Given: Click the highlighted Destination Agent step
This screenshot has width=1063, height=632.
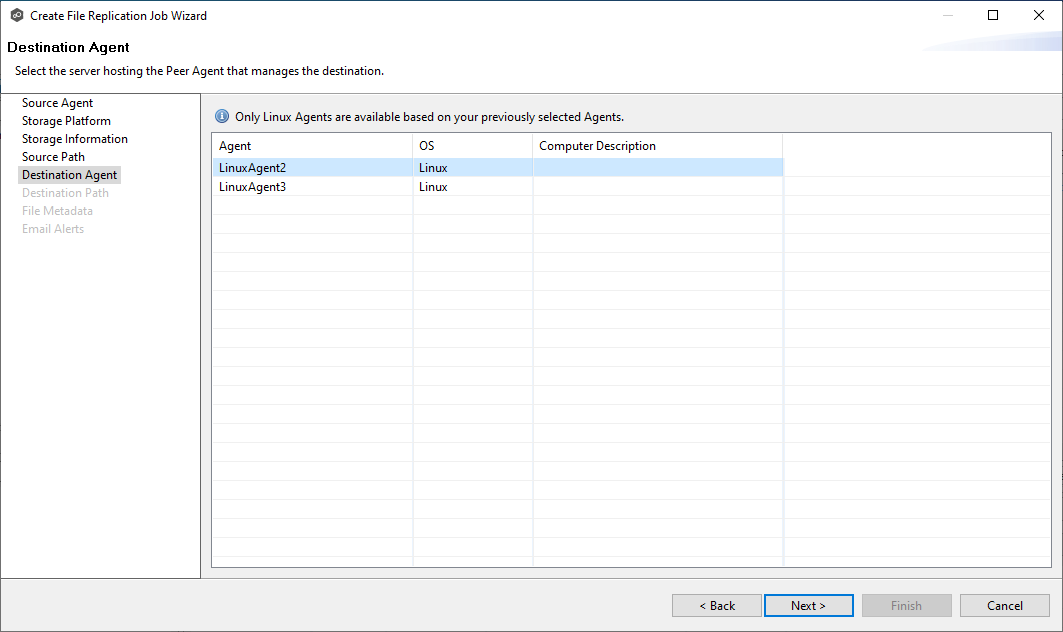Looking at the screenshot, I should [x=69, y=174].
